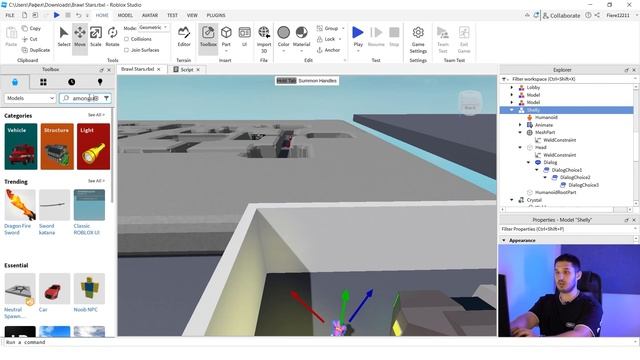Click the Resume test button

point(376,36)
